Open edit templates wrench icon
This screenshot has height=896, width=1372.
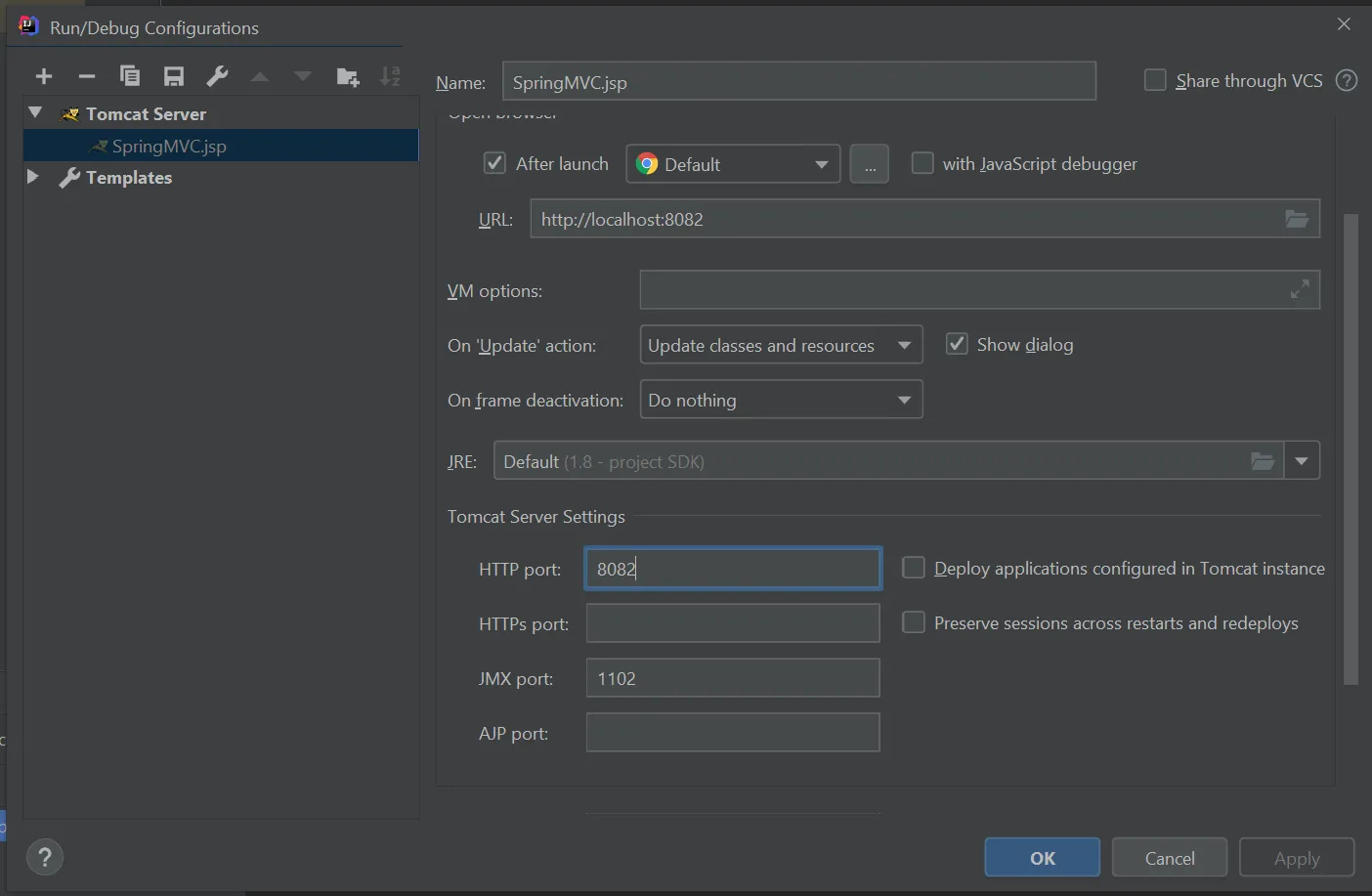[217, 77]
